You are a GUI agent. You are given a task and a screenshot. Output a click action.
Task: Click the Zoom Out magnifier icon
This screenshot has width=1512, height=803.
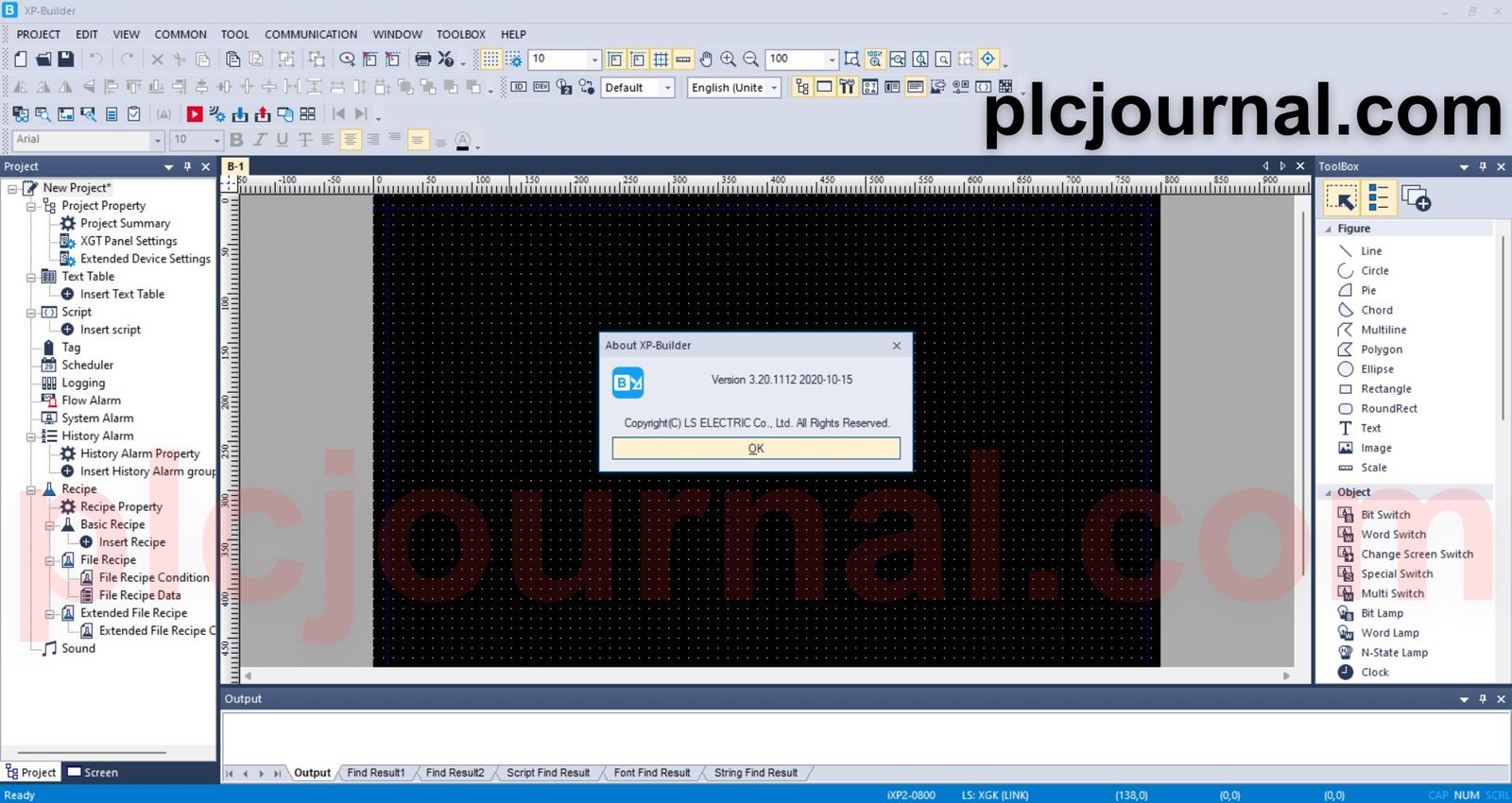pyautogui.click(x=751, y=59)
